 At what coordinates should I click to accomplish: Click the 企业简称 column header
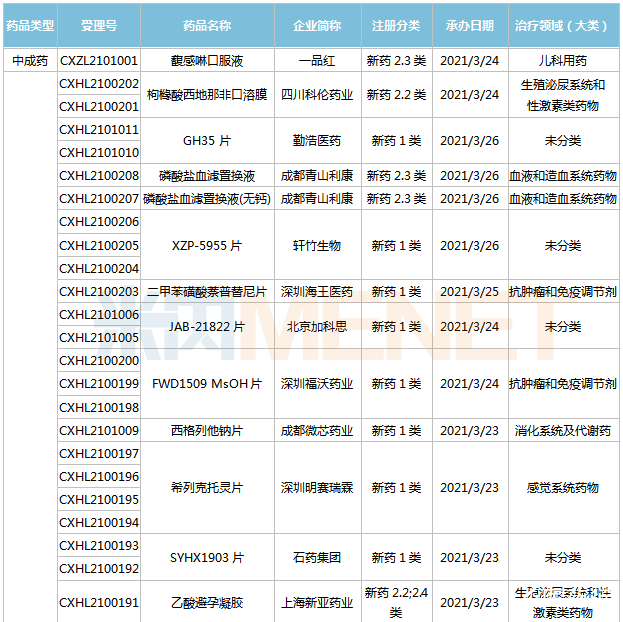click(317, 25)
